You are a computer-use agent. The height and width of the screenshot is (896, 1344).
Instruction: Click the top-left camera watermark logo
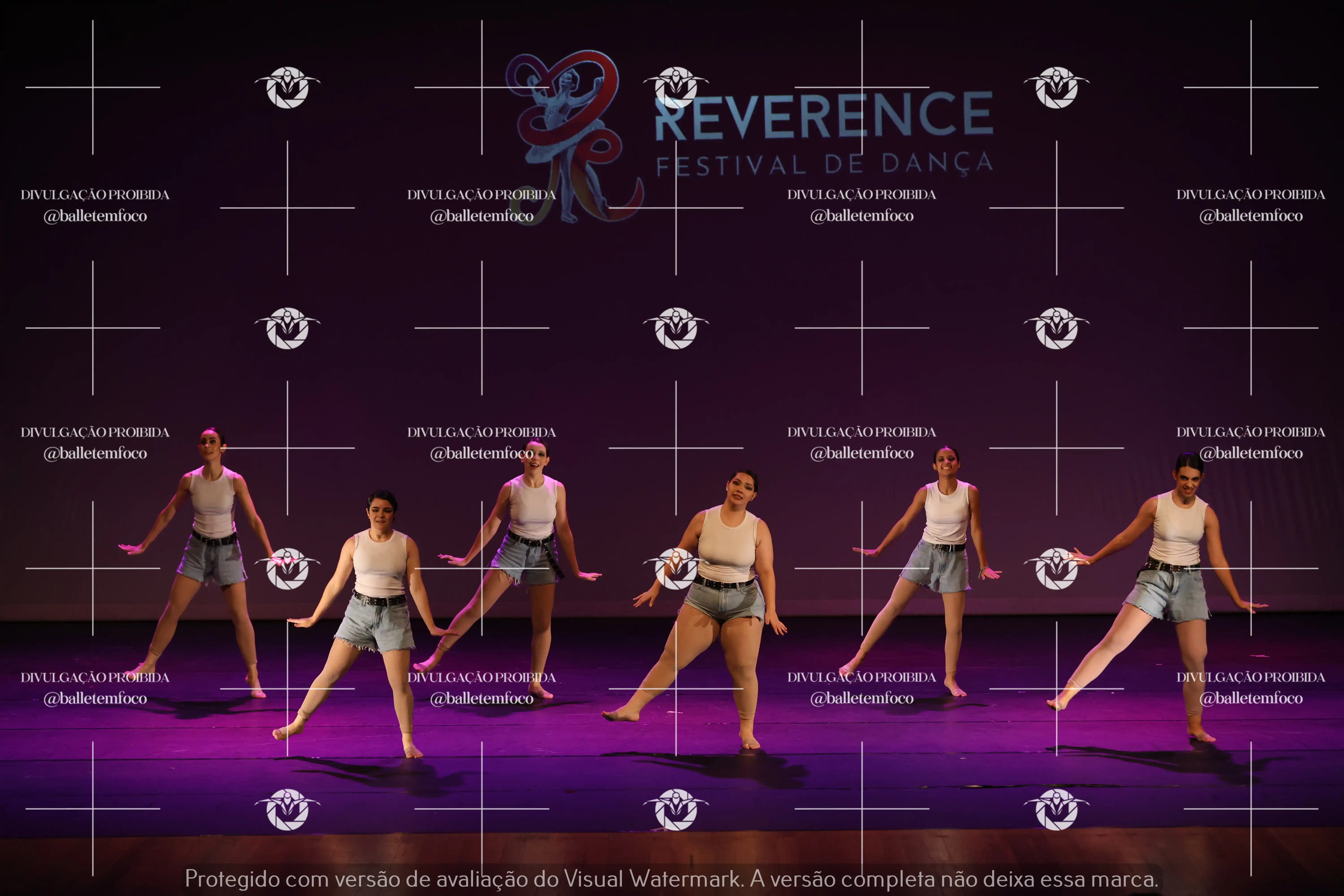click(287, 87)
